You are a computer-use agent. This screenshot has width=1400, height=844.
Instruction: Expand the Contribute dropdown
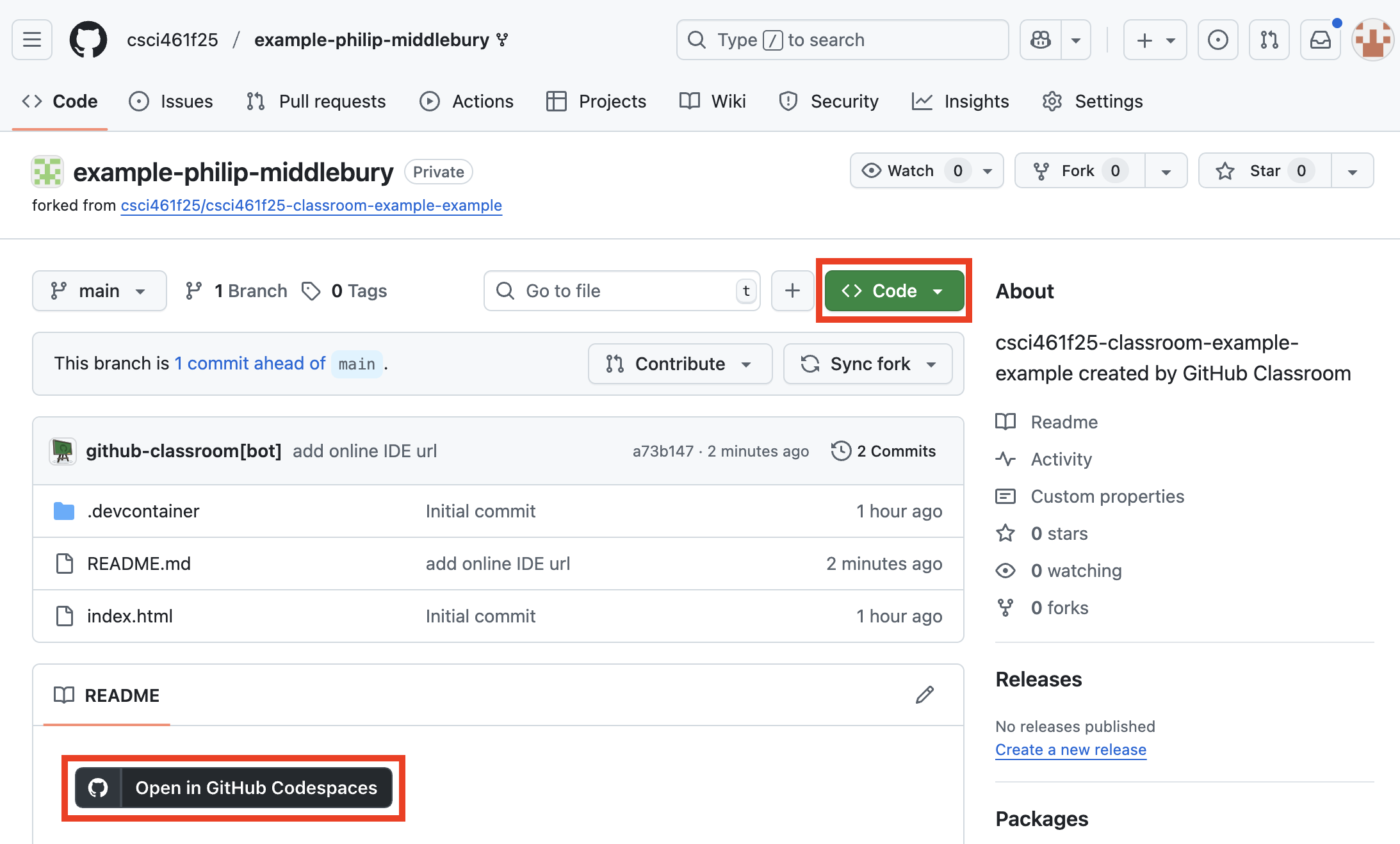680,364
